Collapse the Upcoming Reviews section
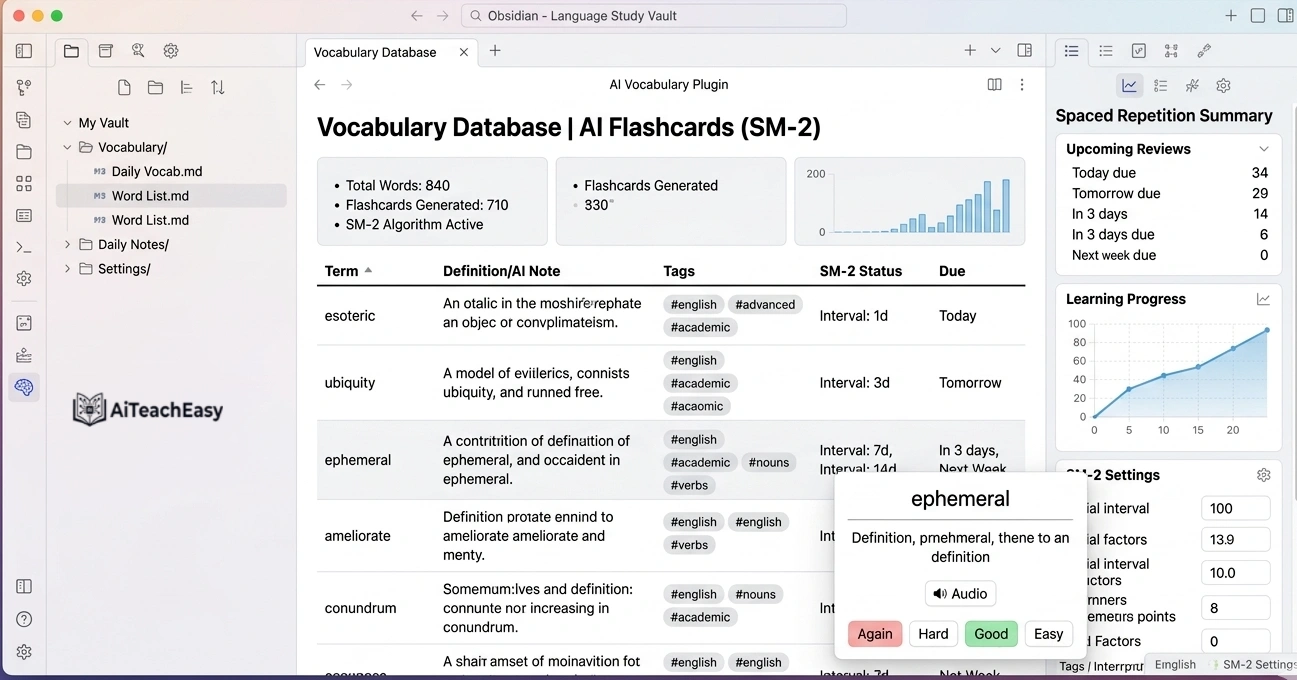The image size is (1297, 680). pyautogui.click(x=1264, y=148)
